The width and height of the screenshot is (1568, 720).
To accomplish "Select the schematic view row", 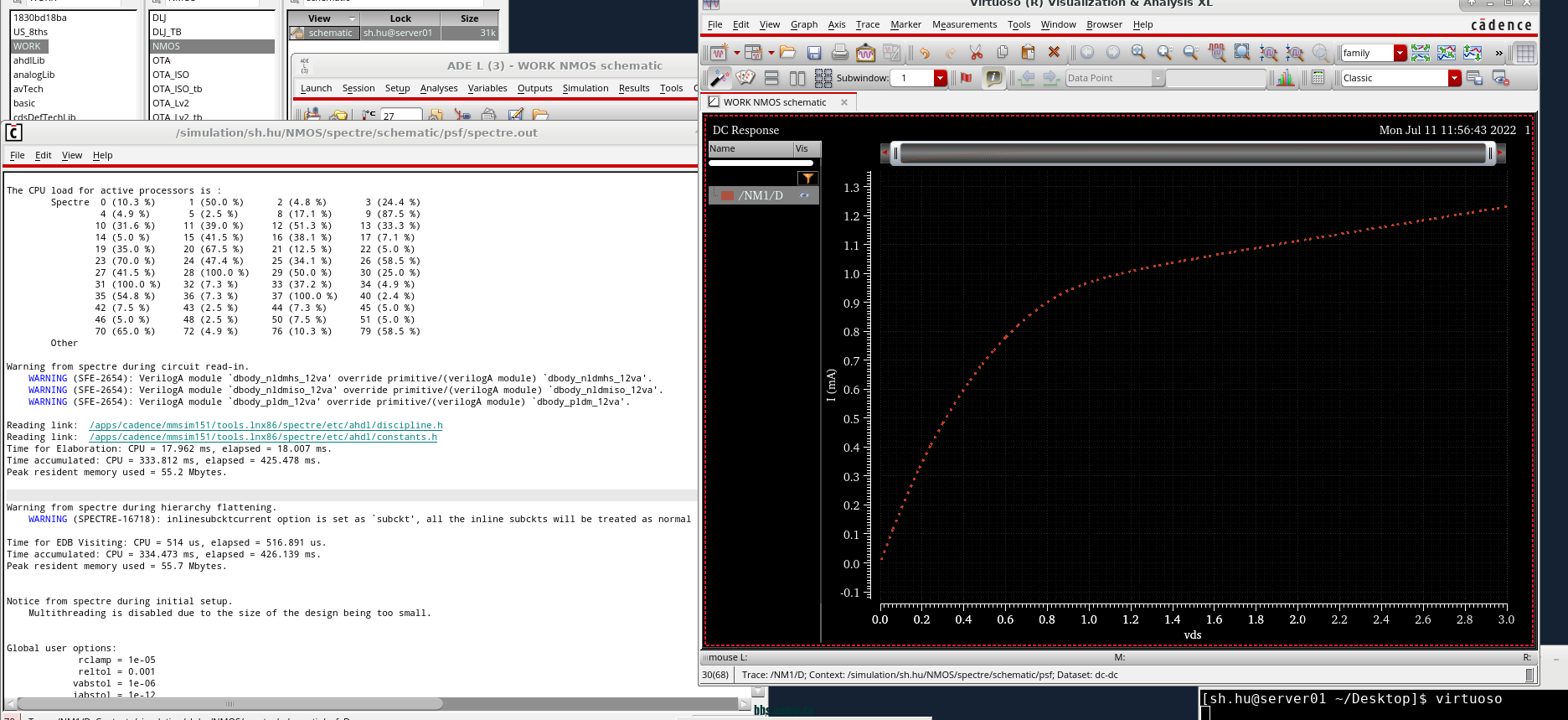I will coord(394,33).
